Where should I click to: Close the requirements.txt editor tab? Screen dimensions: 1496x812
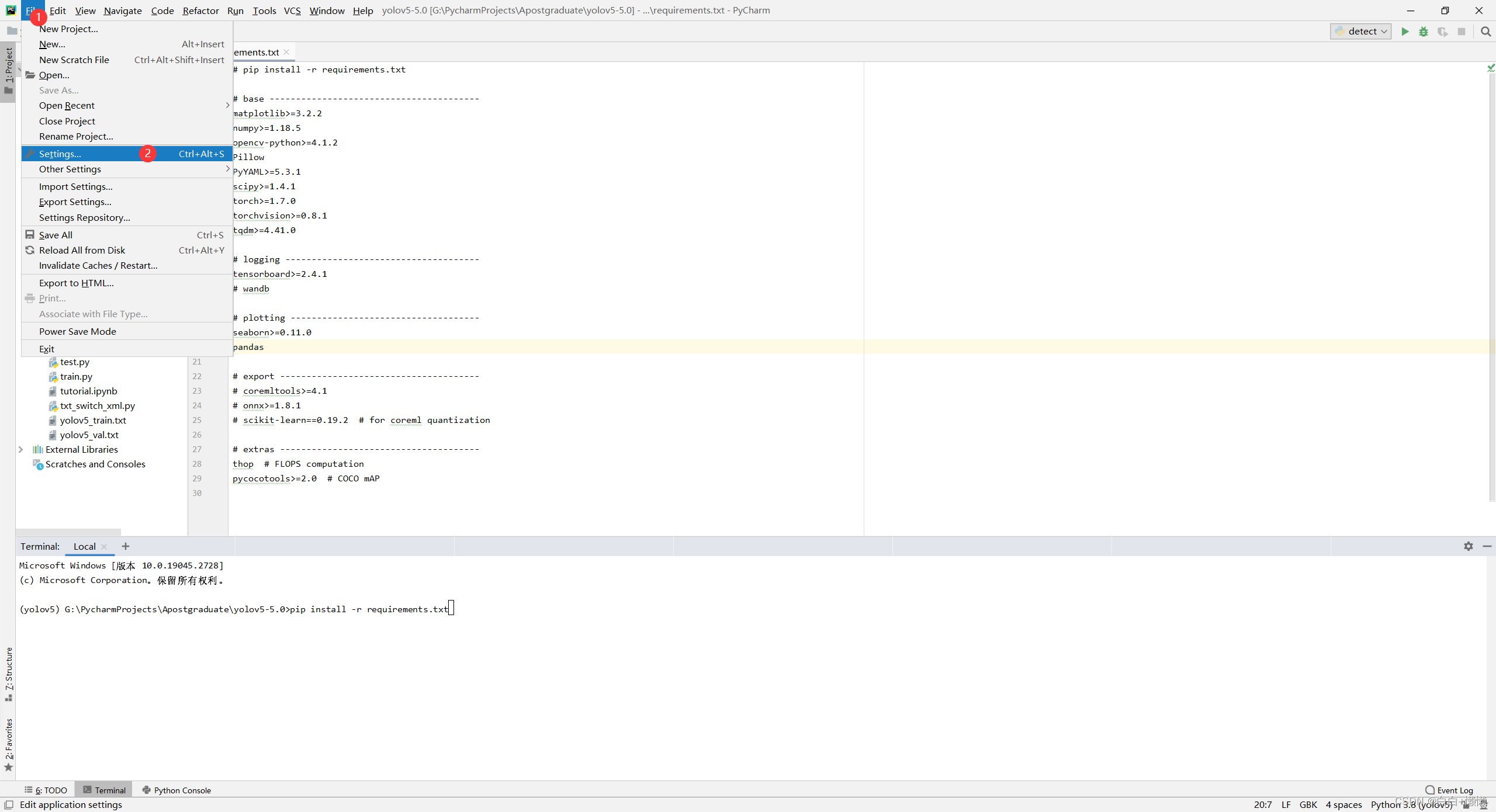click(286, 52)
